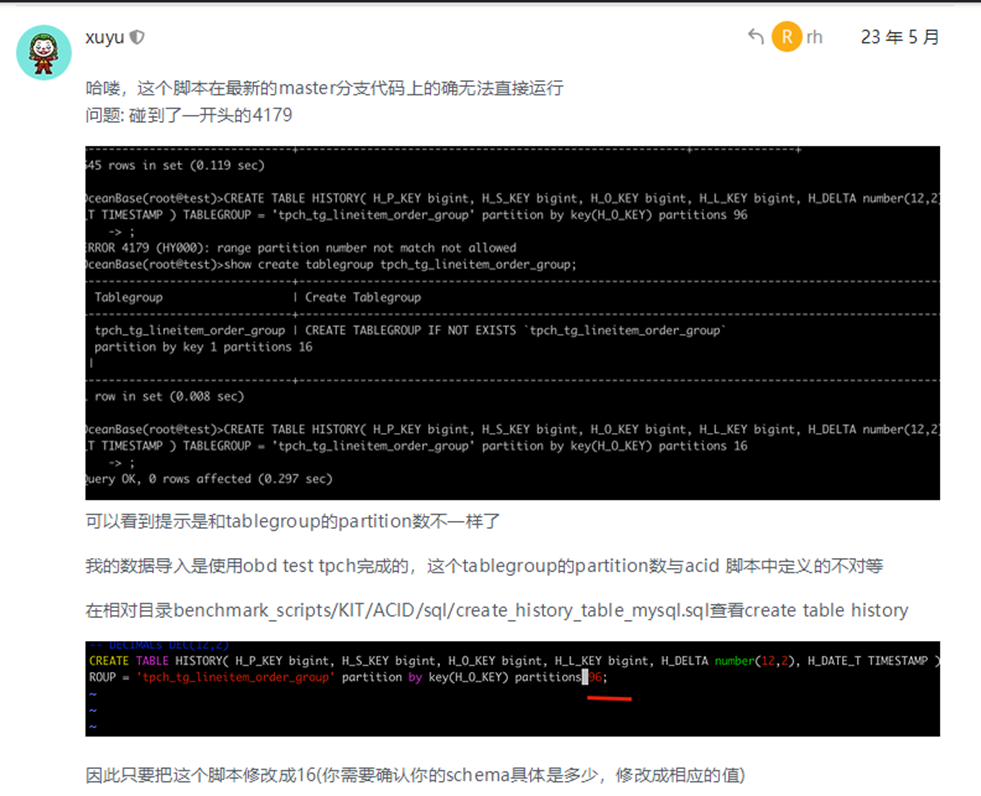
Task: Open xuyu's joker avatar profile picture
Action: tap(43, 53)
